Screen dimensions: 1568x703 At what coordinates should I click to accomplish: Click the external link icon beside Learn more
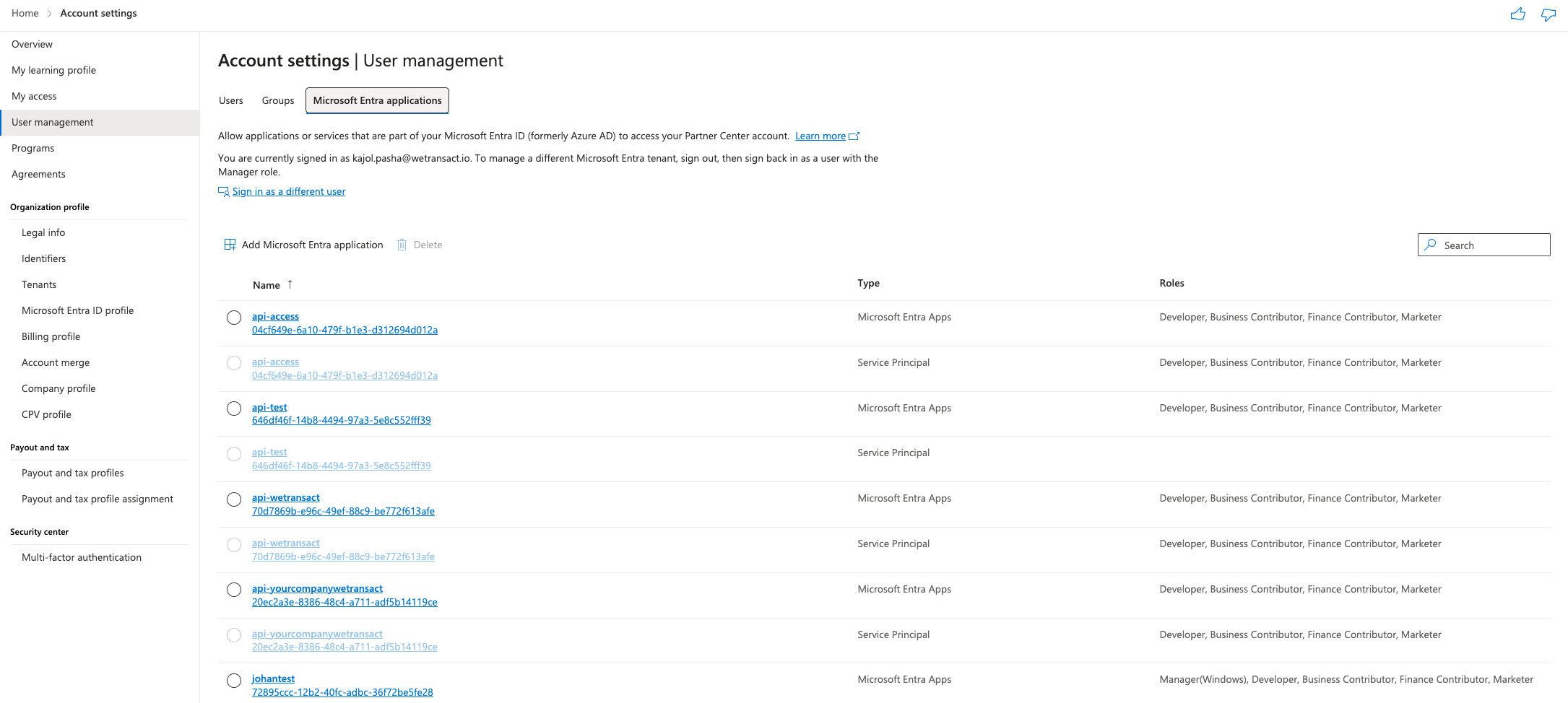(854, 136)
